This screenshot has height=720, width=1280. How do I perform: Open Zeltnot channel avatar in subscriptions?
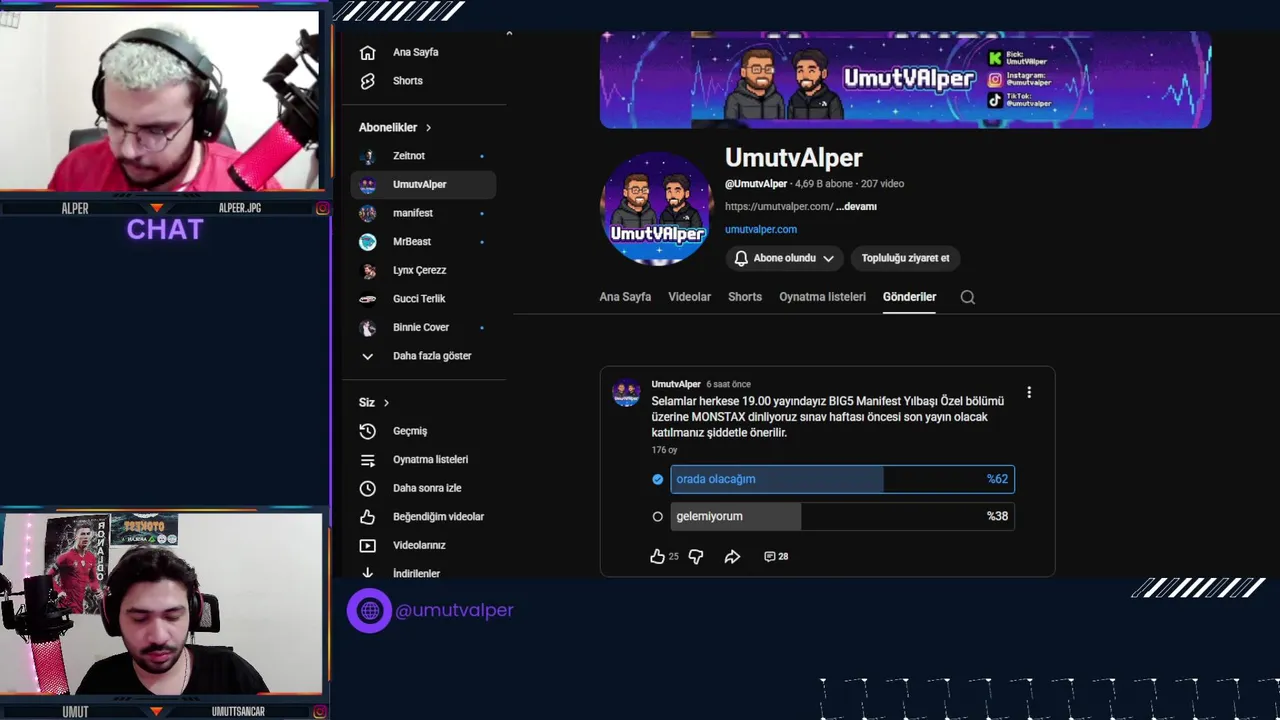(368, 156)
